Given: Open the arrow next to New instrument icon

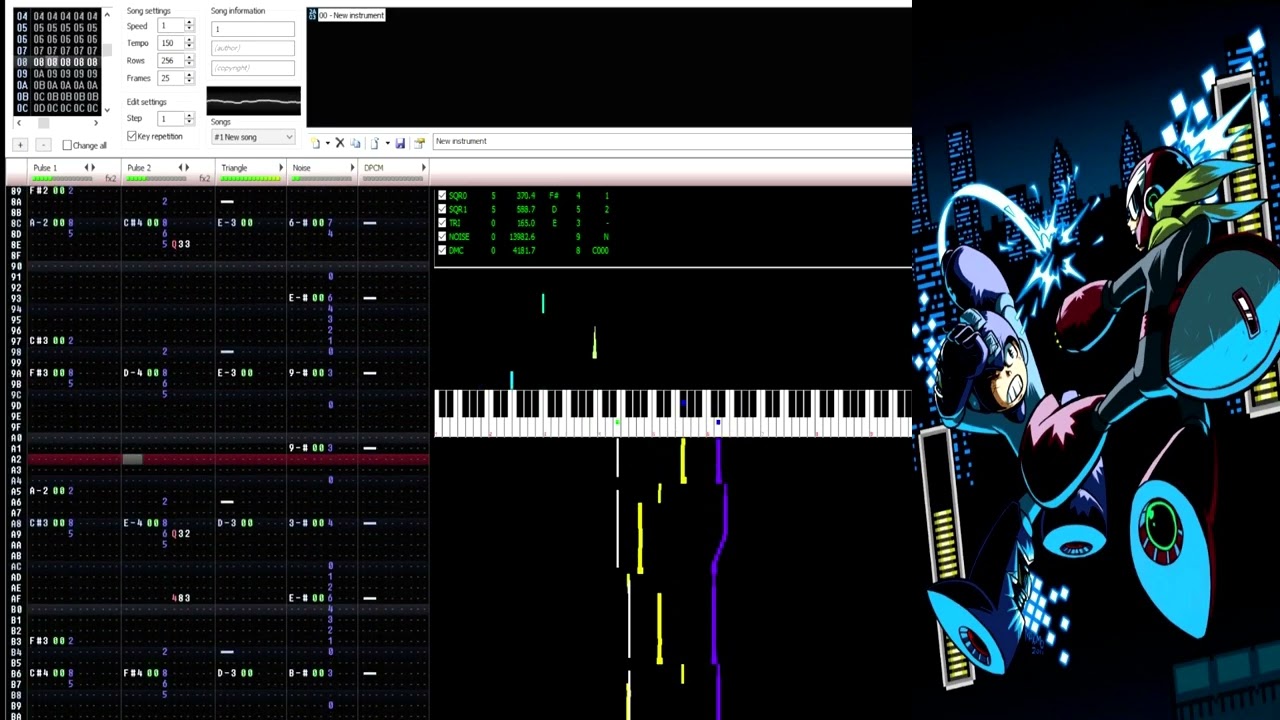Looking at the screenshot, I should click(327, 143).
